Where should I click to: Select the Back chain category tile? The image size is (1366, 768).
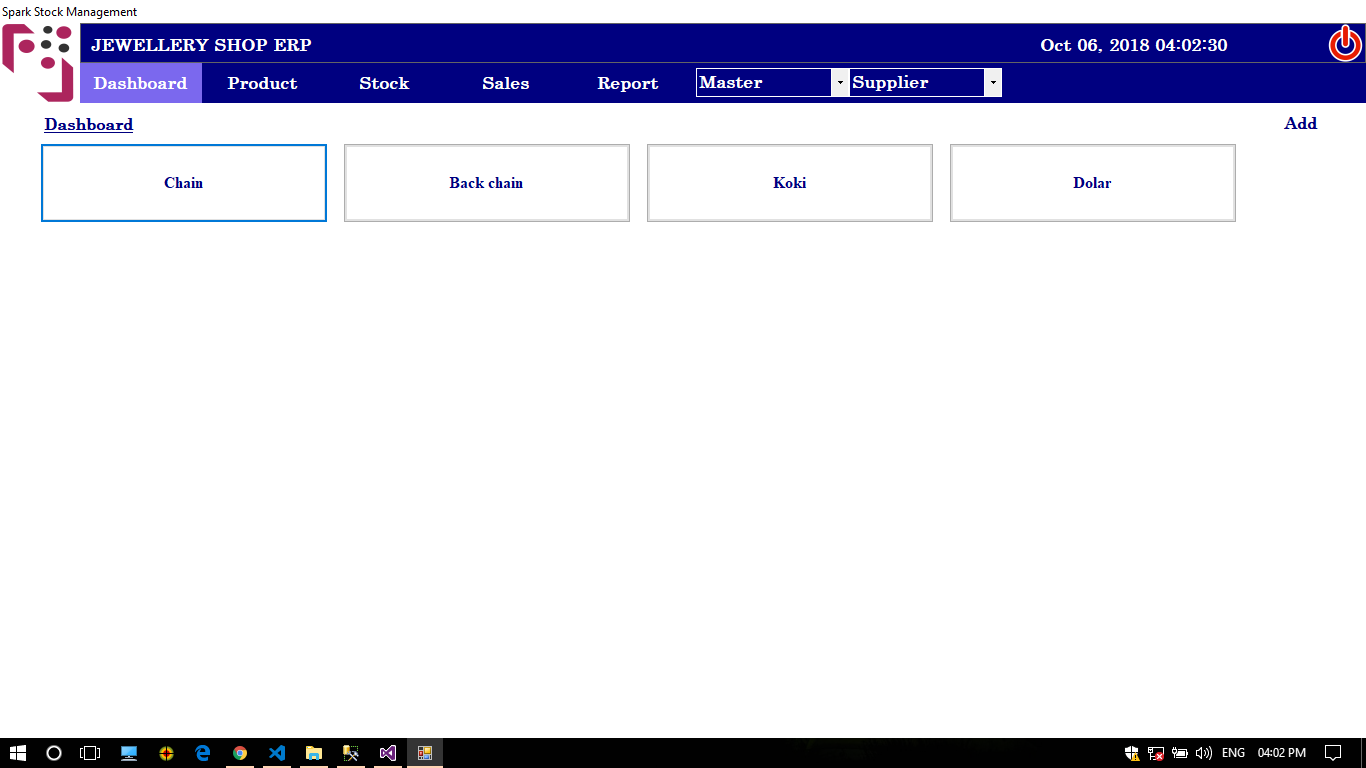(x=487, y=183)
